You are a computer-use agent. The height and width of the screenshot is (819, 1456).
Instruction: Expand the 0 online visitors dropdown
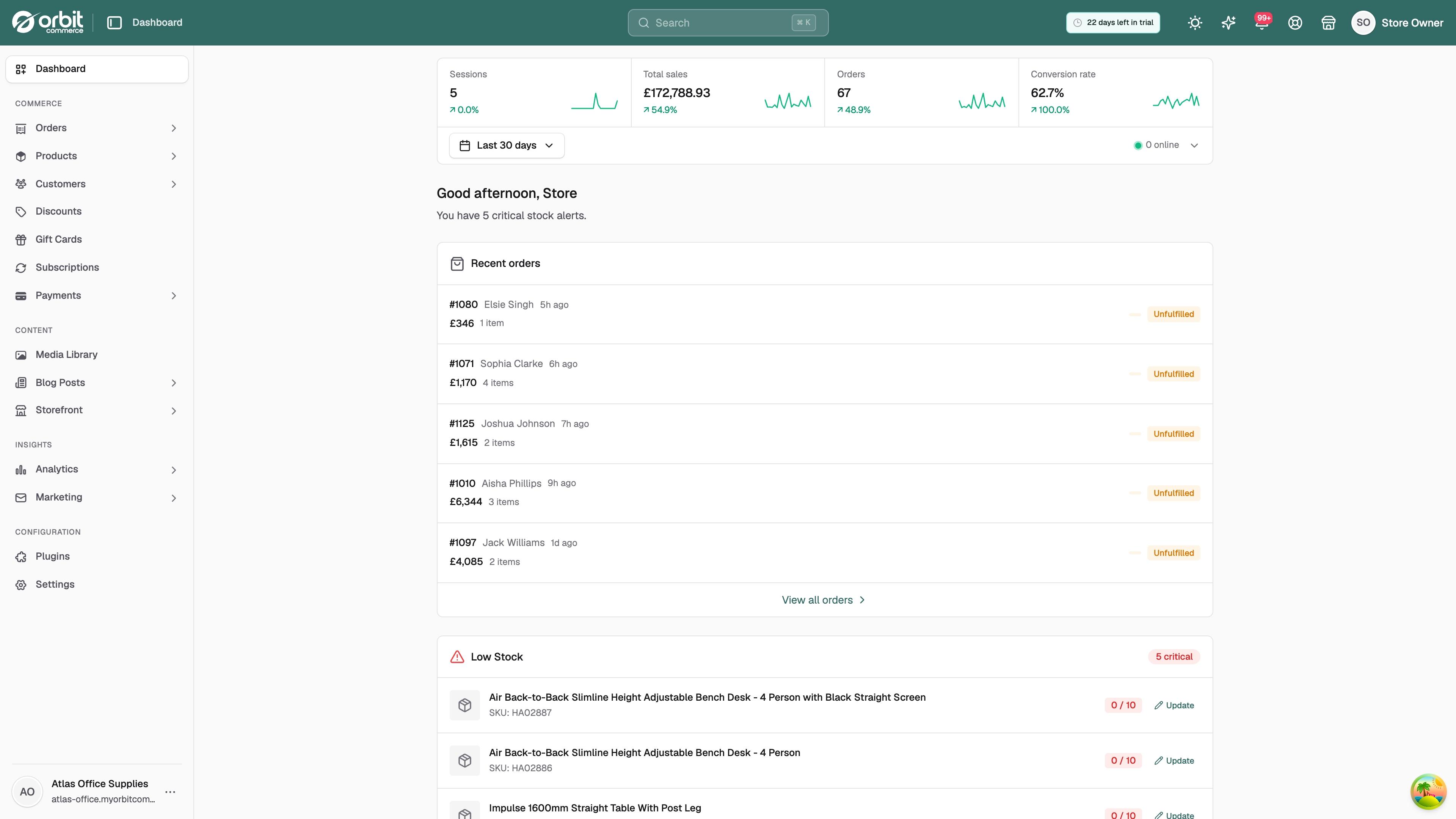(1166, 145)
